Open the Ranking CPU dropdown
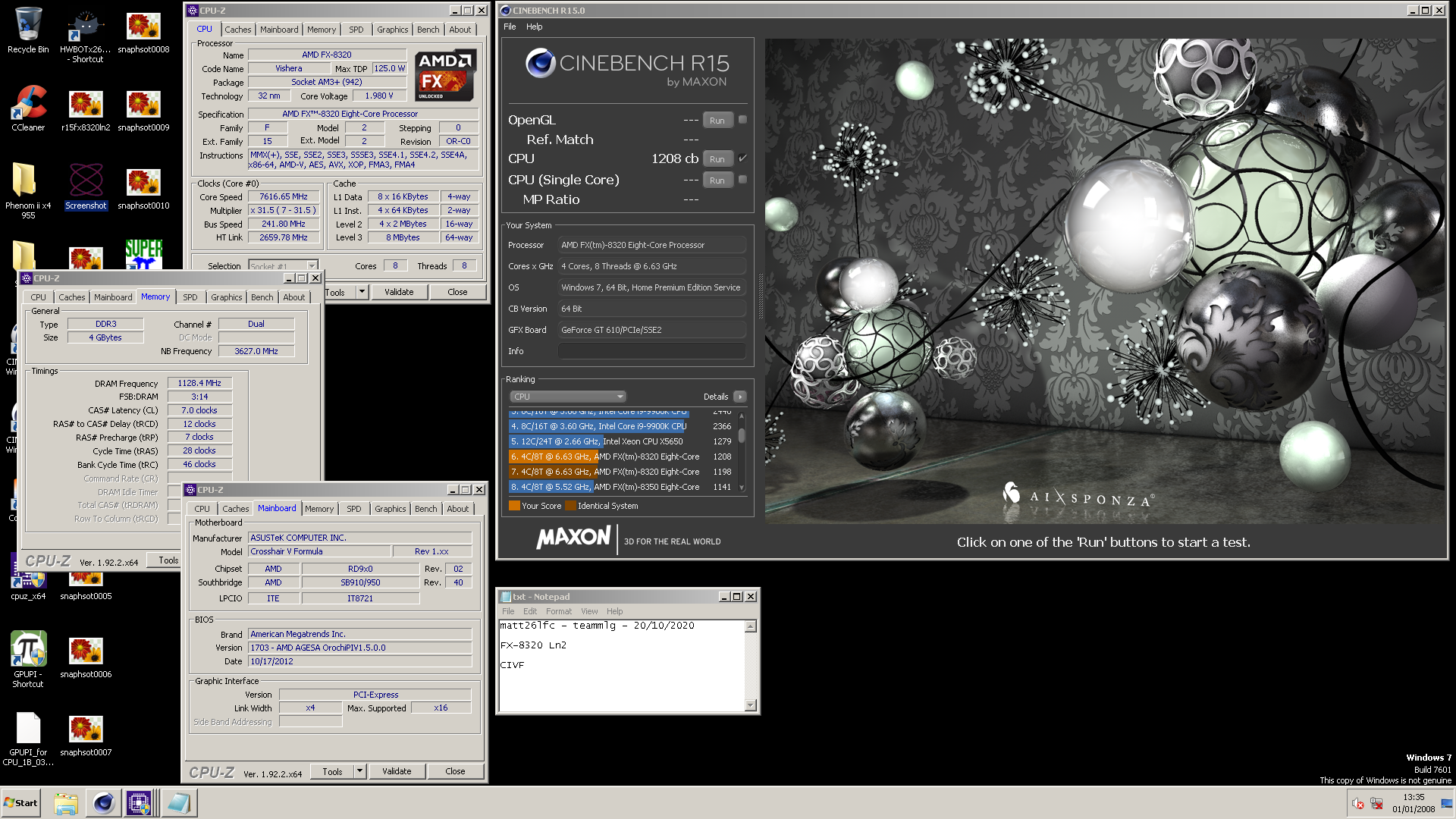 [x=567, y=397]
